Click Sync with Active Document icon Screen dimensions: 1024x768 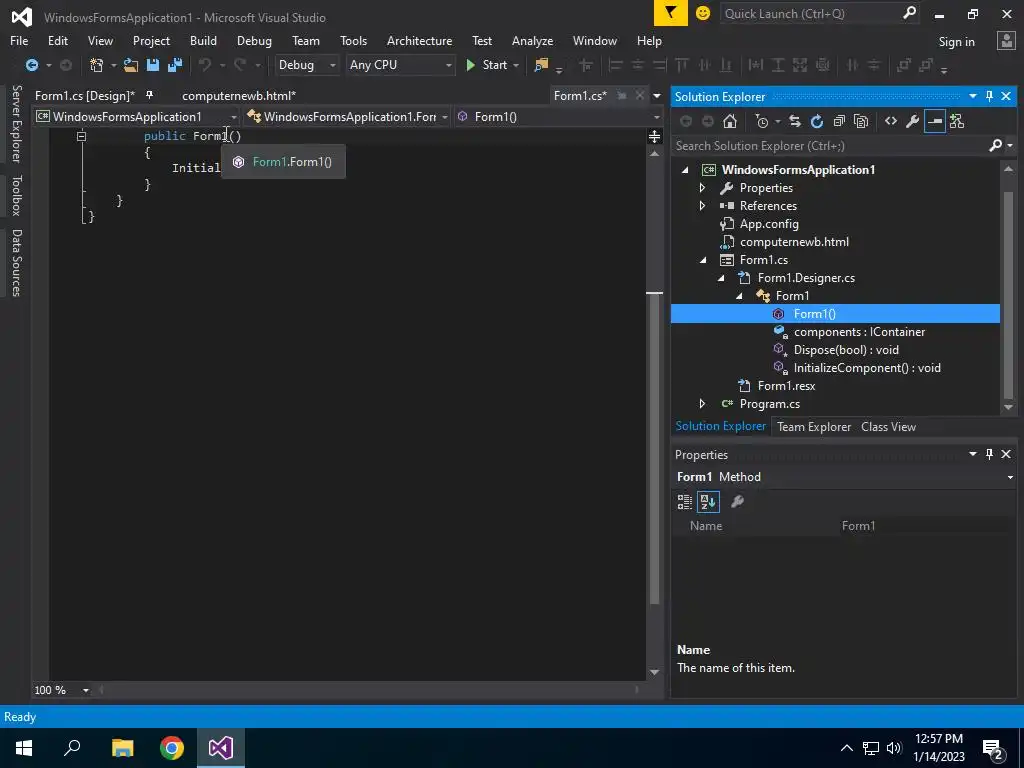point(795,121)
